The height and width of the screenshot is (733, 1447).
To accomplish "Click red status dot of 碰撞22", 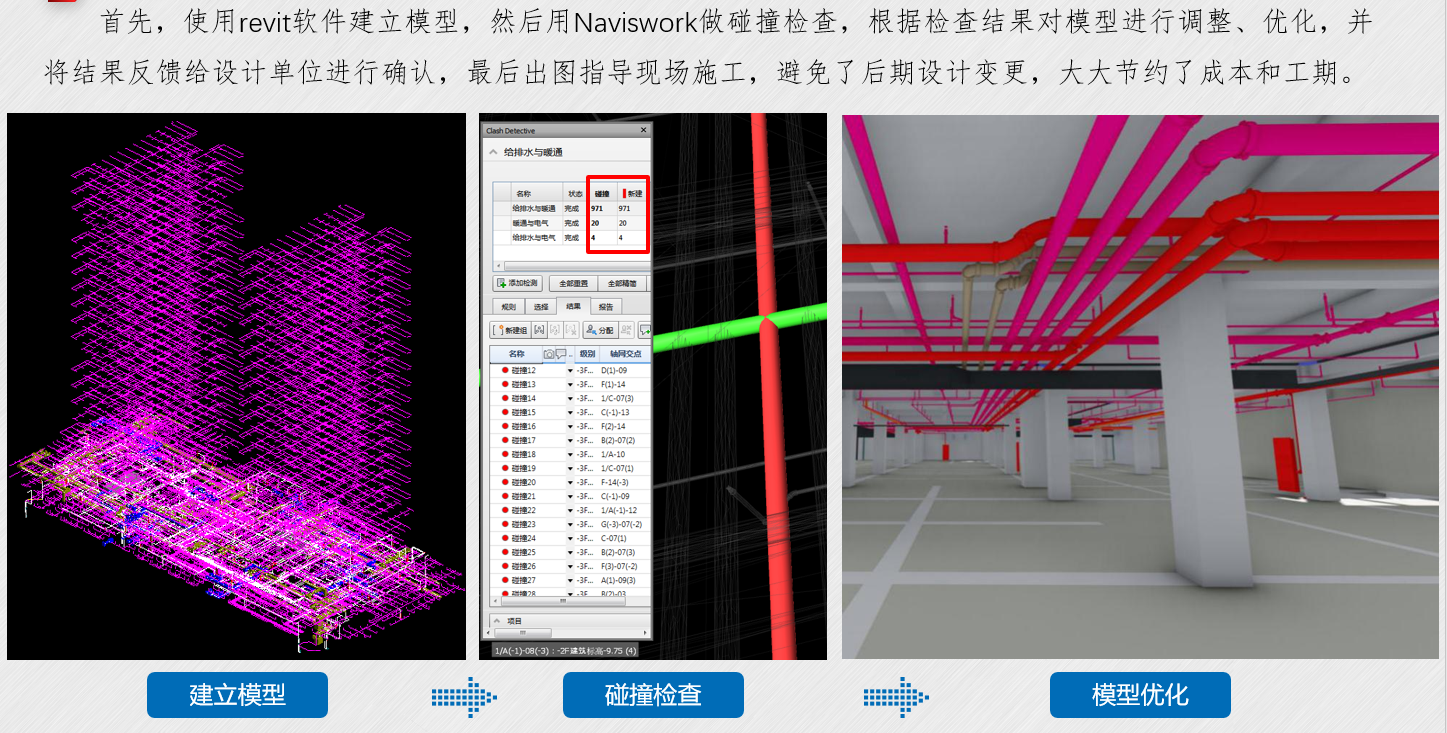I will tap(505, 510).
